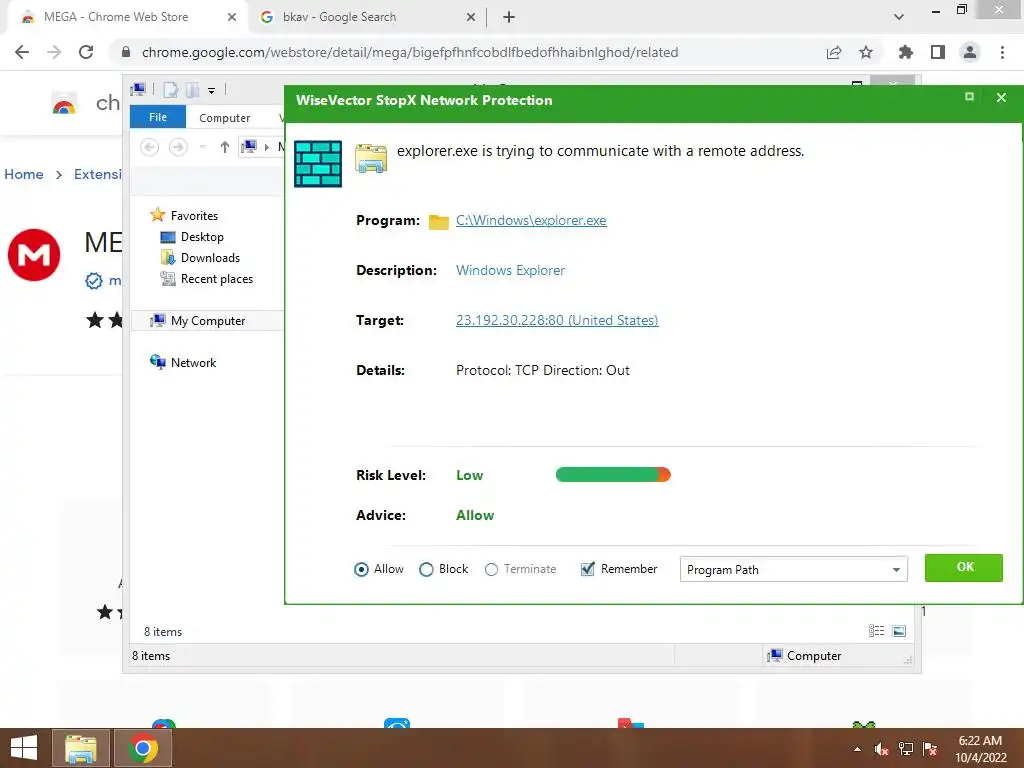Click the share page icon in Chrome's address bar
1024x768 pixels.
pyautogui.click(x=834, y=52)
